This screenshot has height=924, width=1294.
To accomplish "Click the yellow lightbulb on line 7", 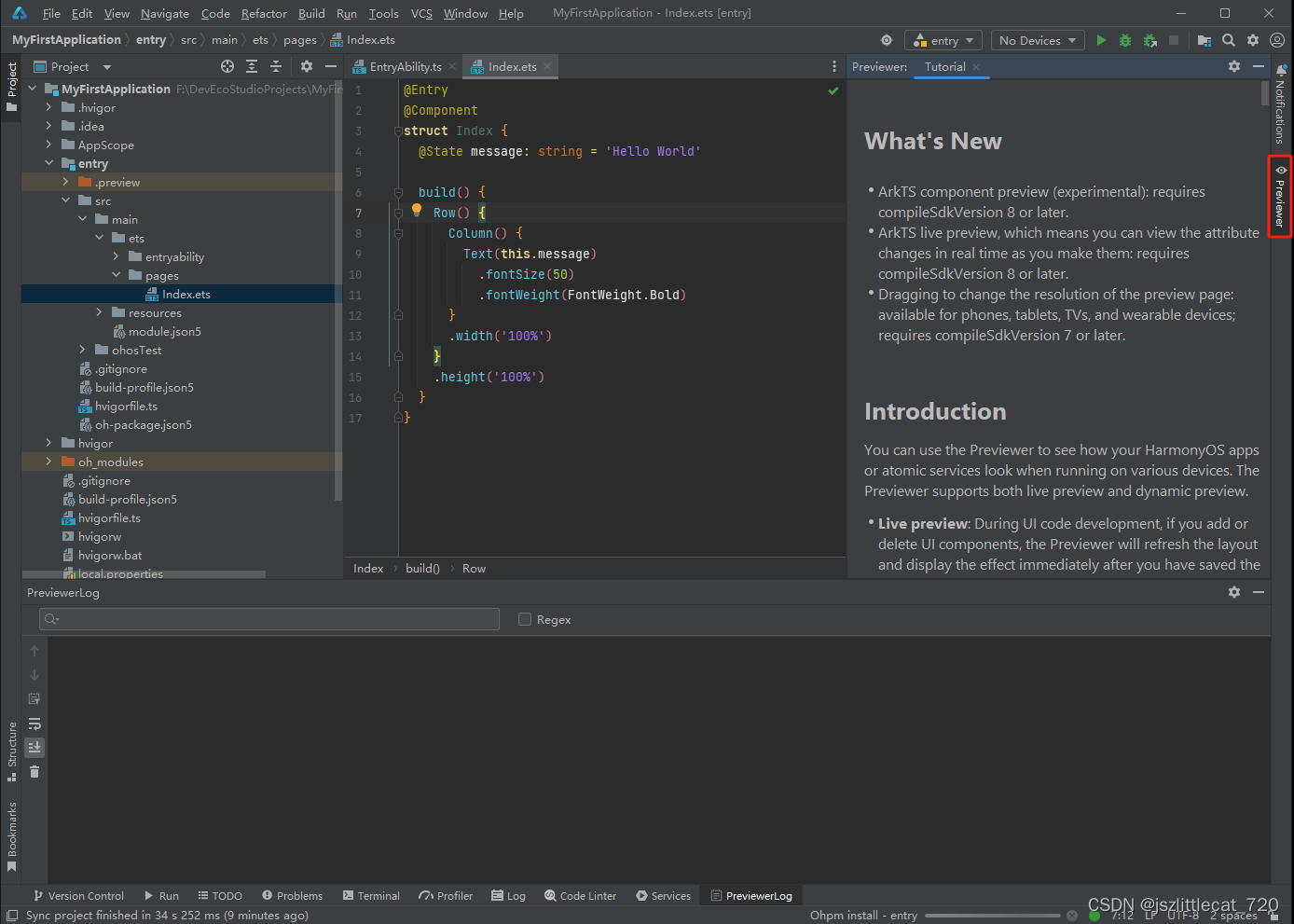I will pos(417,211).
